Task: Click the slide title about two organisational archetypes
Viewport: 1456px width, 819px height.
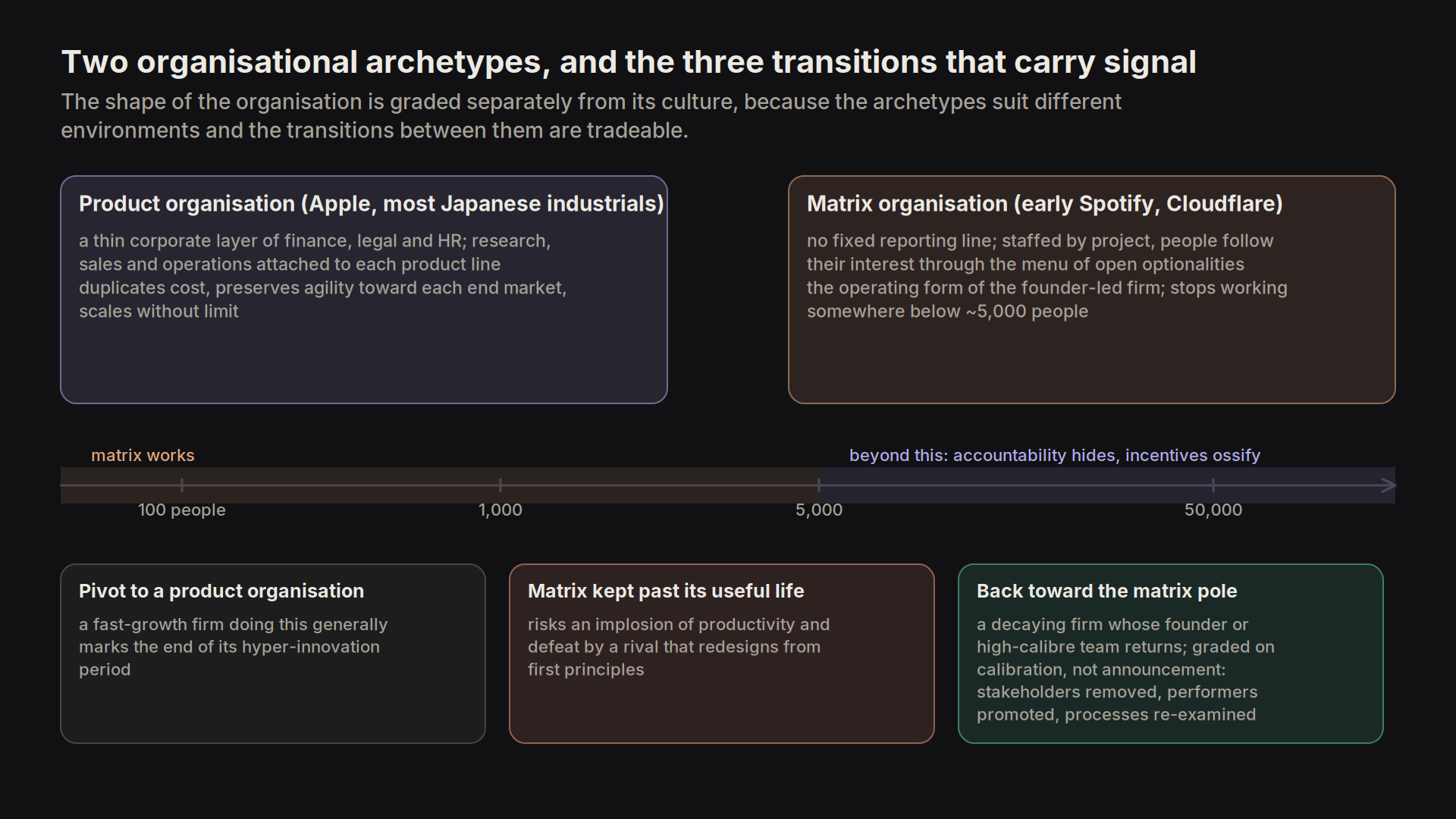Action: (629, 62)
